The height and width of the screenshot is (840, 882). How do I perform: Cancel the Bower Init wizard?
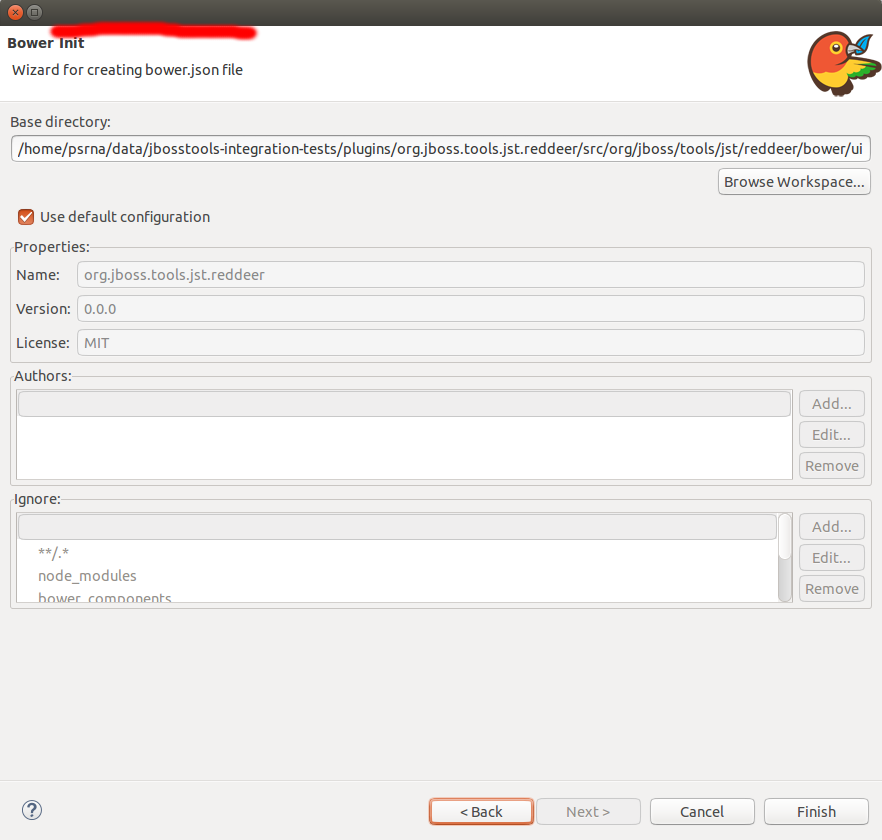point(702,811)
